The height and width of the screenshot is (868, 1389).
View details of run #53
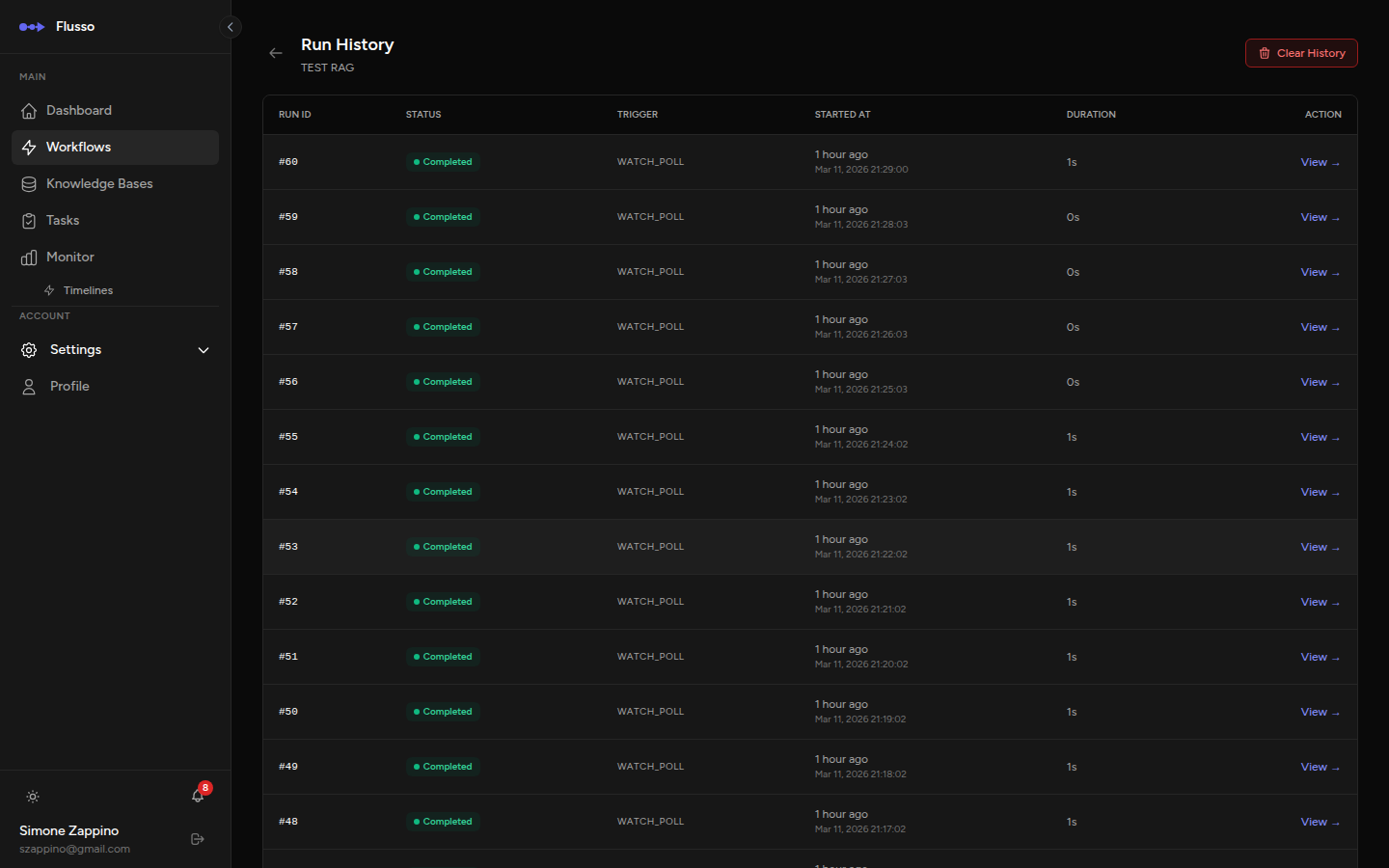point(1320,547)
